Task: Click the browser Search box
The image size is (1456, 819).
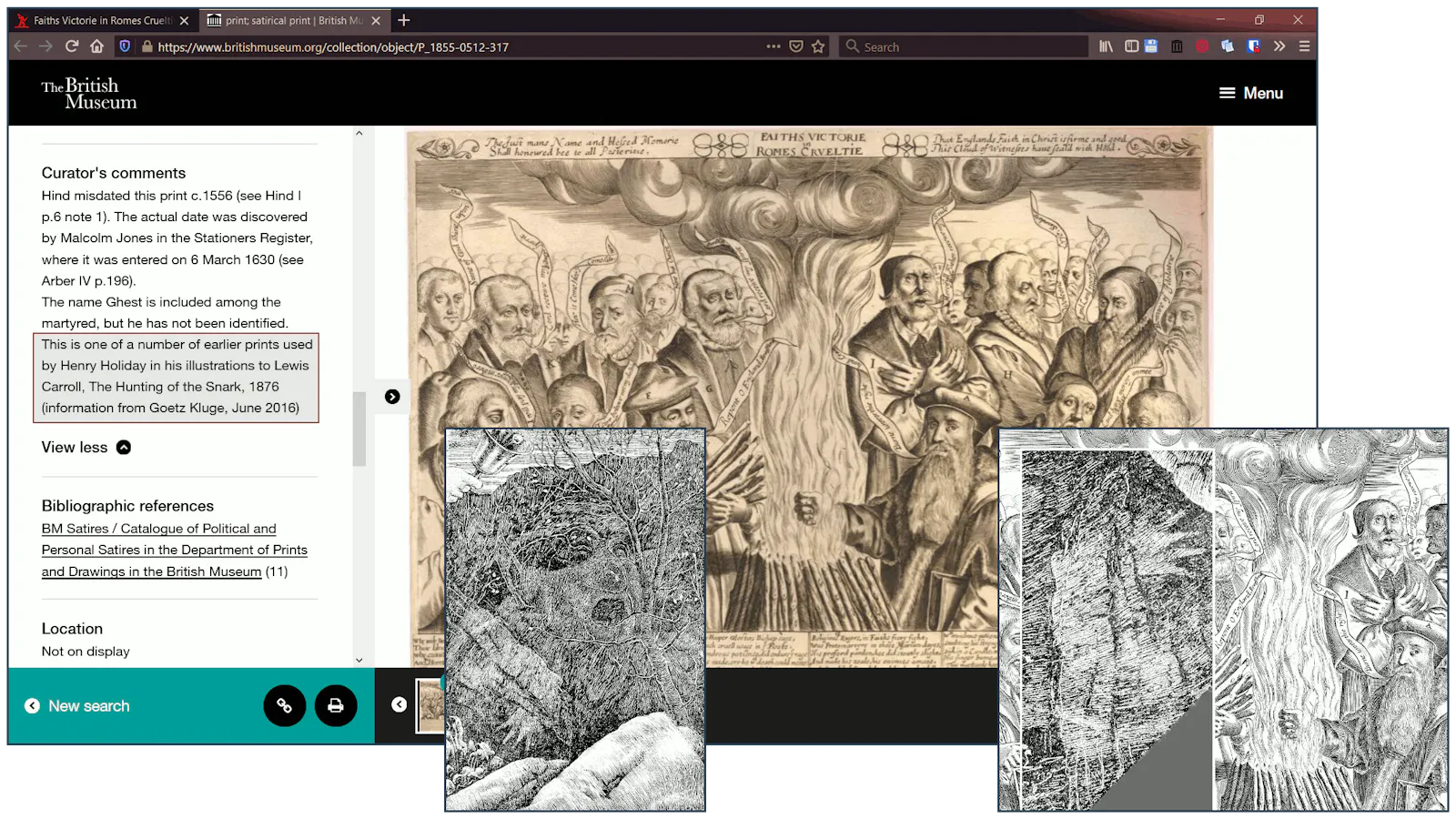Action: pos(965,46)
